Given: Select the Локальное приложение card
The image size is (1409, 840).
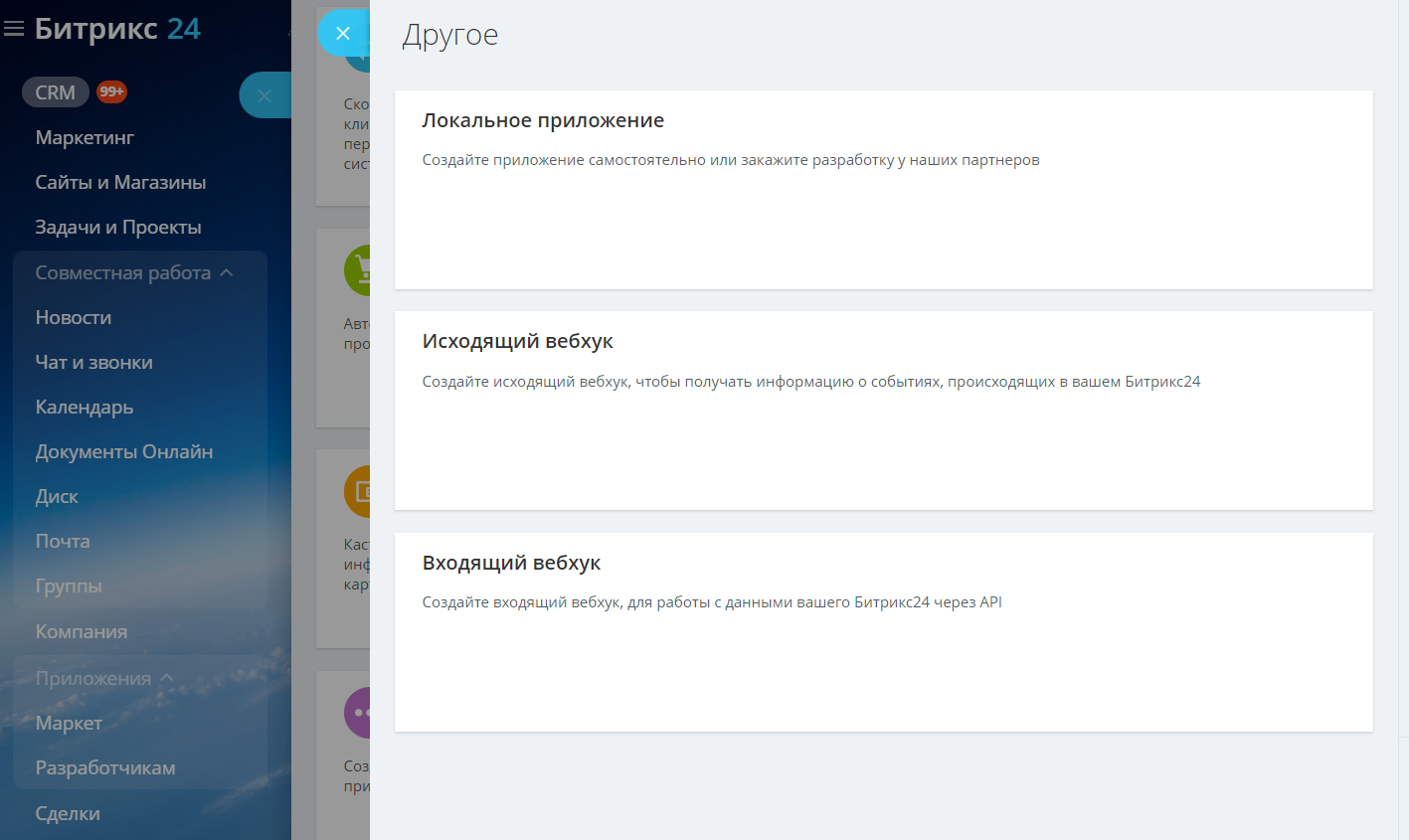Looking at the screenshot, I should 884,190.
